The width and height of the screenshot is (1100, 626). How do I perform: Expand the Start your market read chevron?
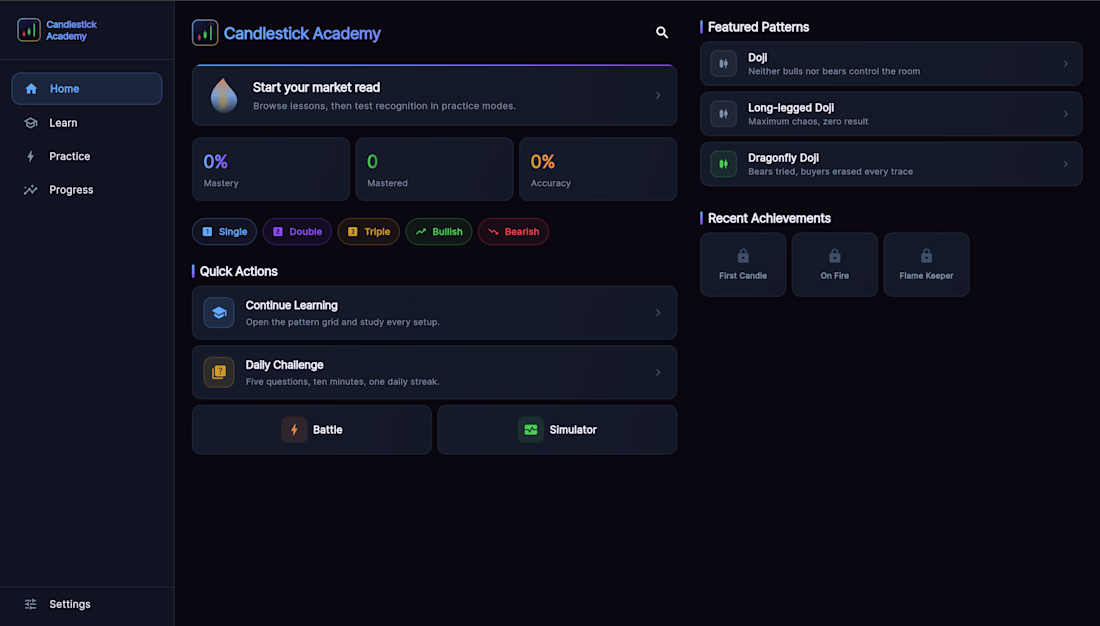click(658, 96)
